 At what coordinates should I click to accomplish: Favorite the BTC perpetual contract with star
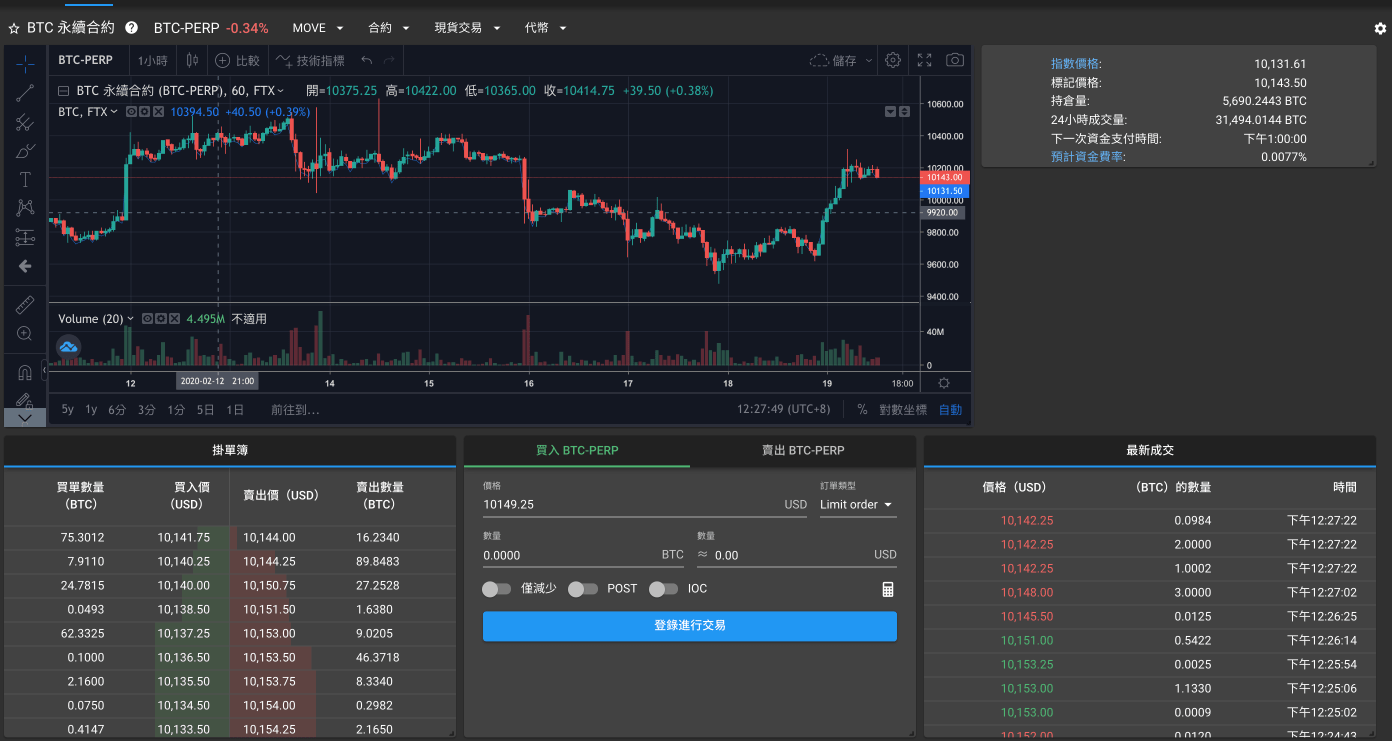point(14,28)
